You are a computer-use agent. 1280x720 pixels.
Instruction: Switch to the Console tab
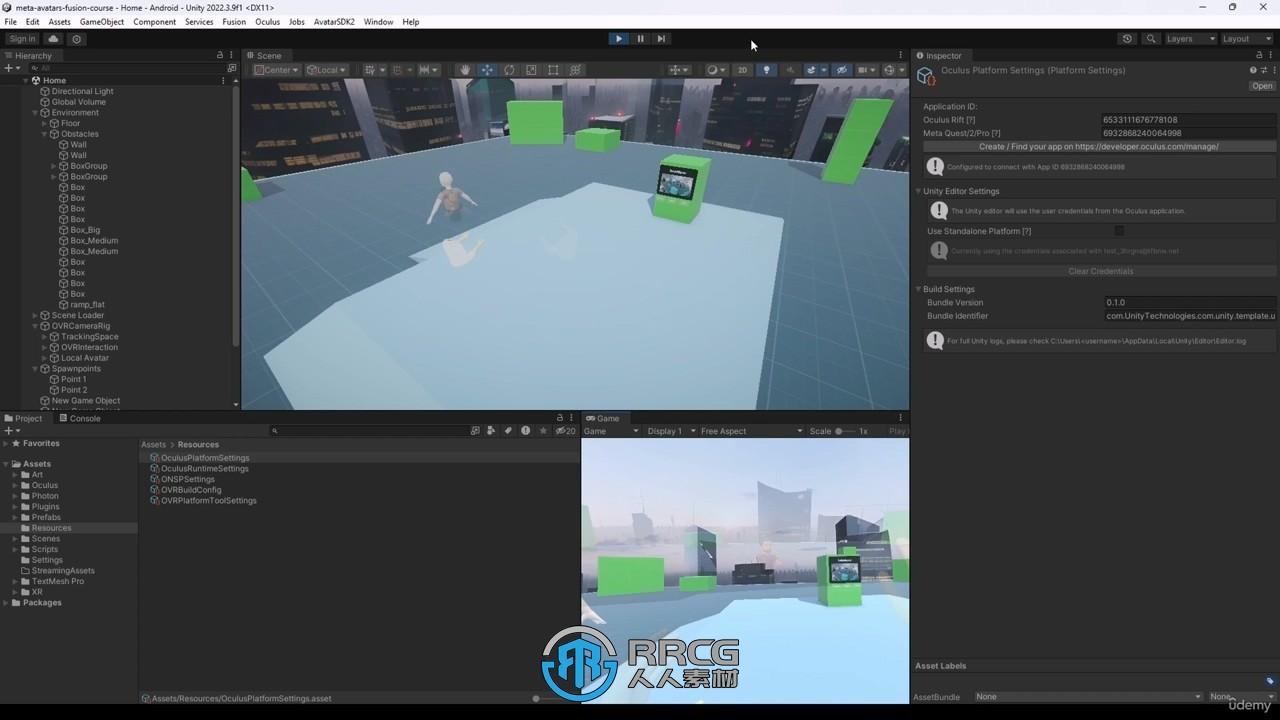click(79, 418)
